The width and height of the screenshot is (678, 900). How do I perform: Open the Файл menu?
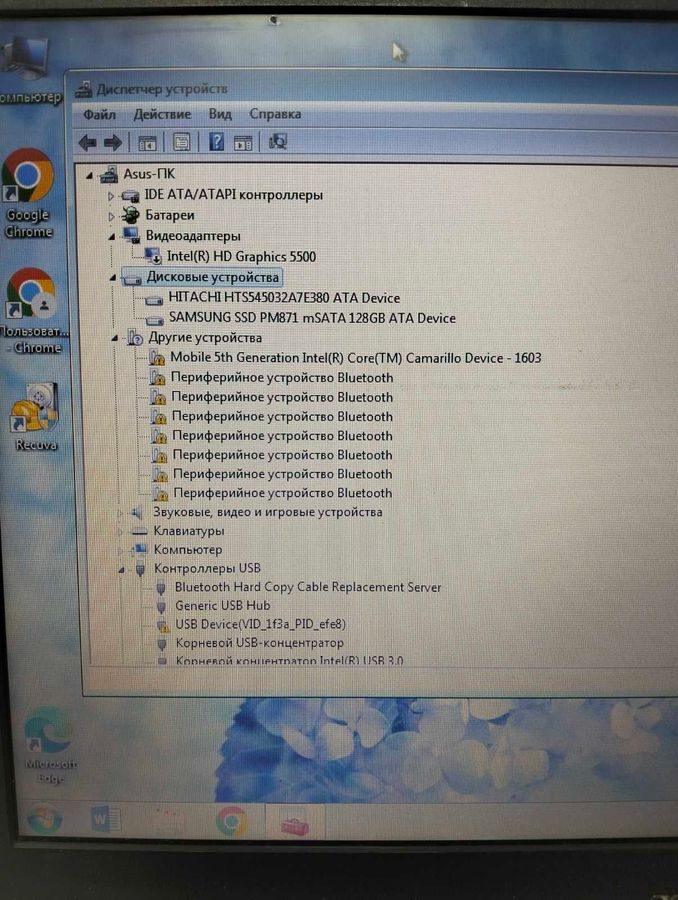pos(100,114)
